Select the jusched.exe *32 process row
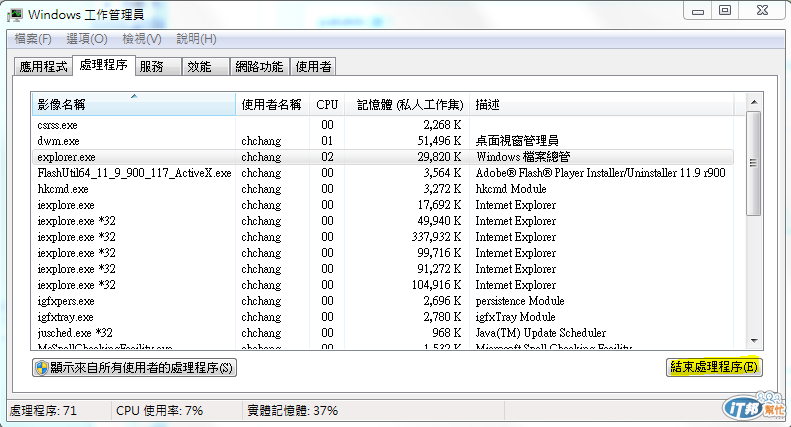 383,333
